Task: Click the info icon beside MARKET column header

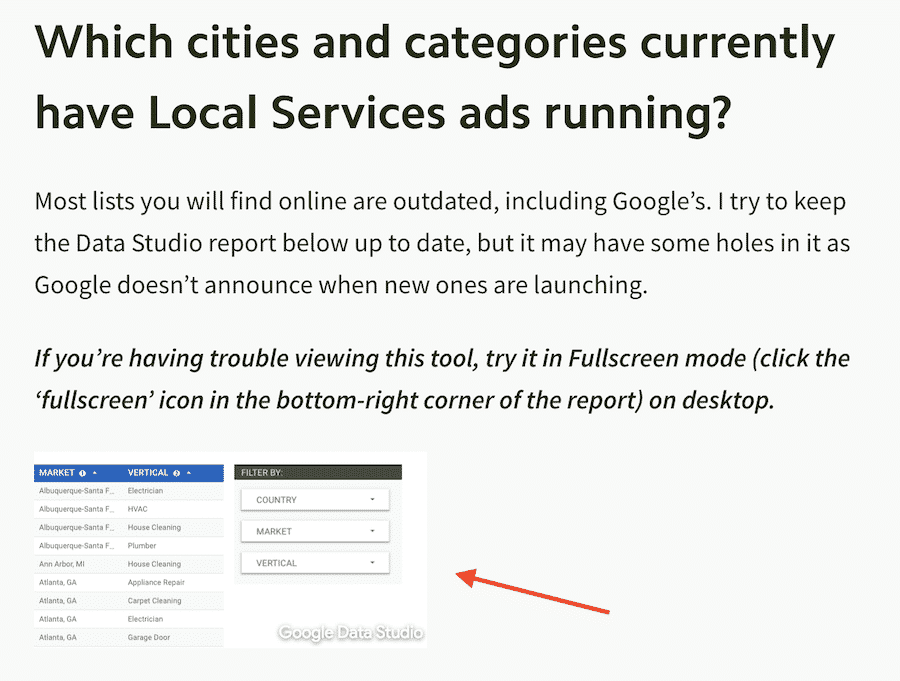Action: [x=82, y=473]
